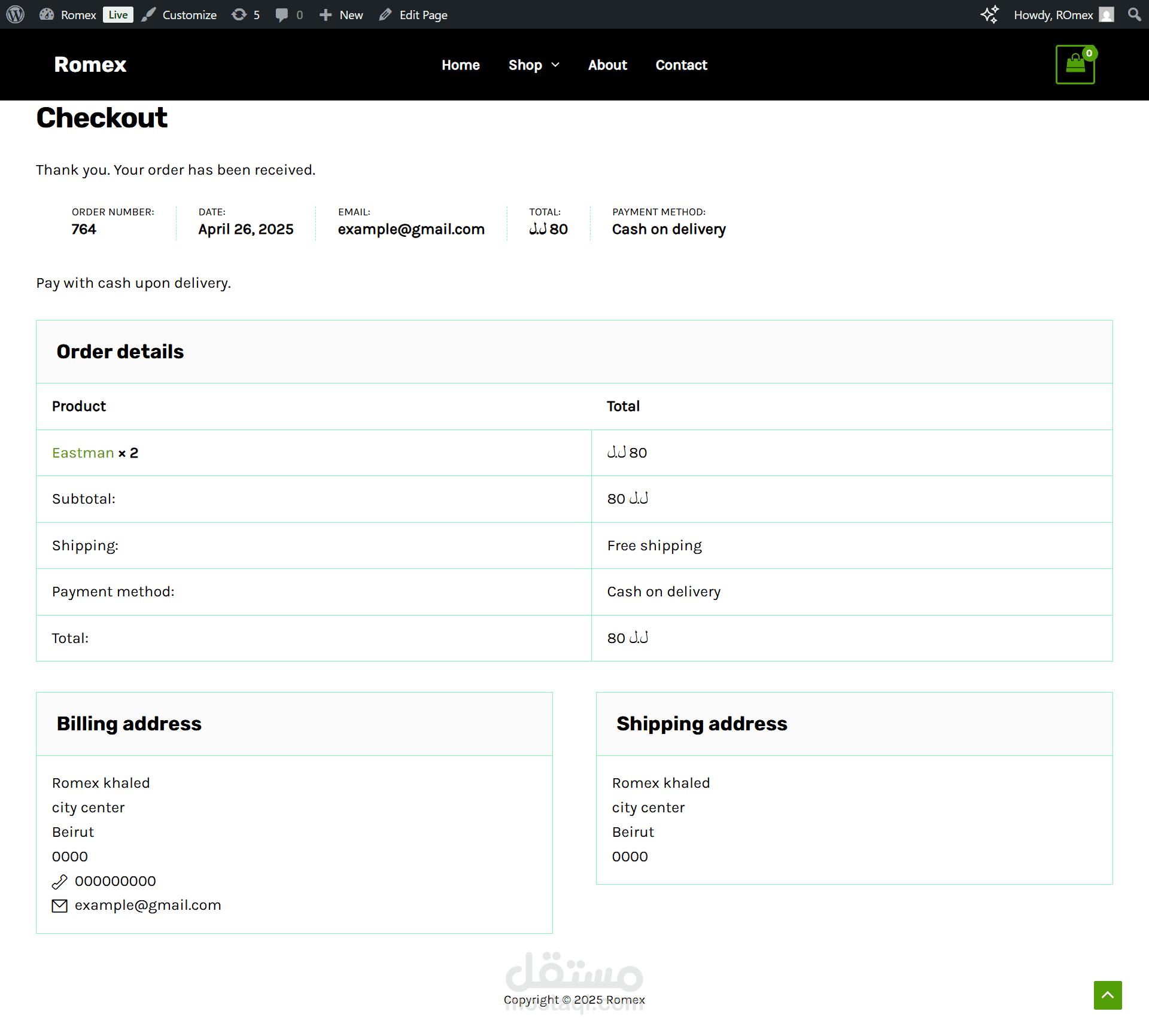Click the billing email example@gmail.com
The image size is (1149, 1036).
pyautogui.click(x=147, y=905)
